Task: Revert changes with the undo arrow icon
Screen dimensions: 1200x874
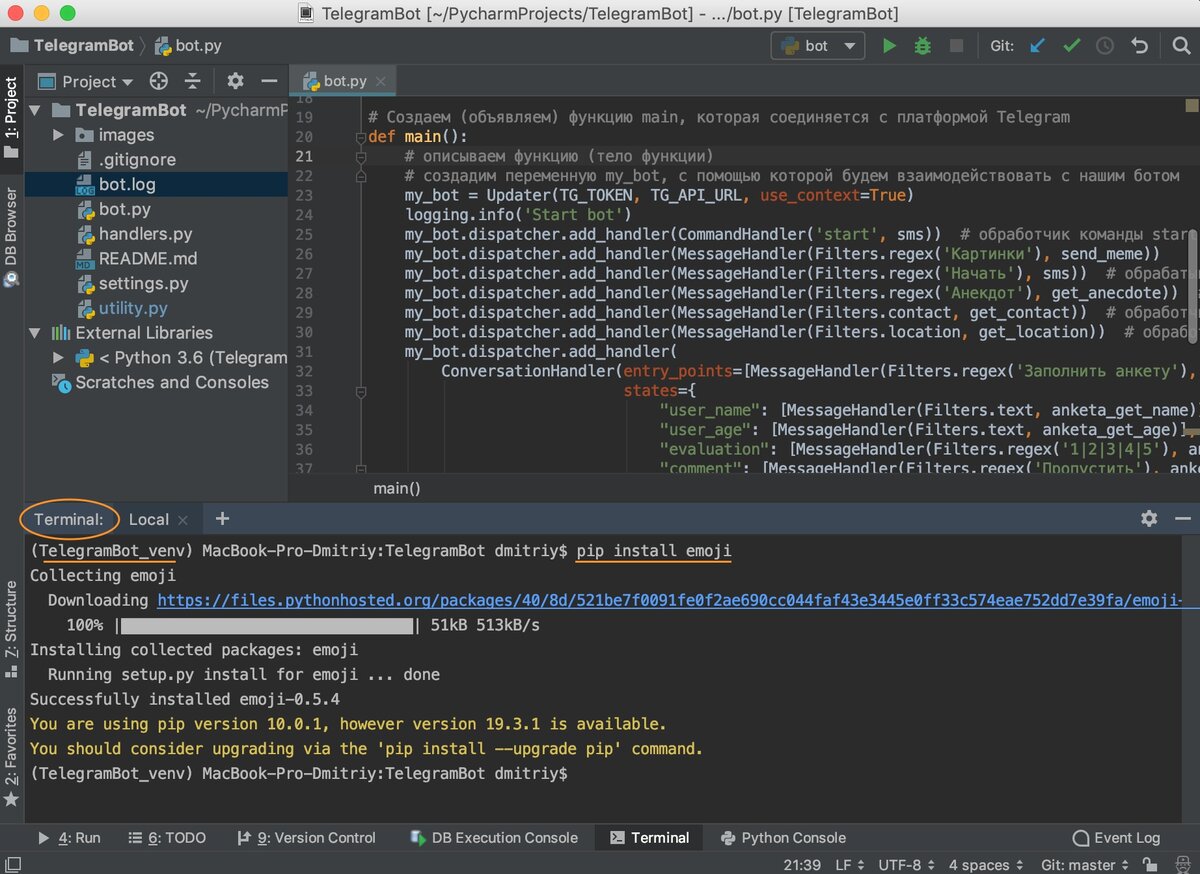Action: coord(1139,46)
